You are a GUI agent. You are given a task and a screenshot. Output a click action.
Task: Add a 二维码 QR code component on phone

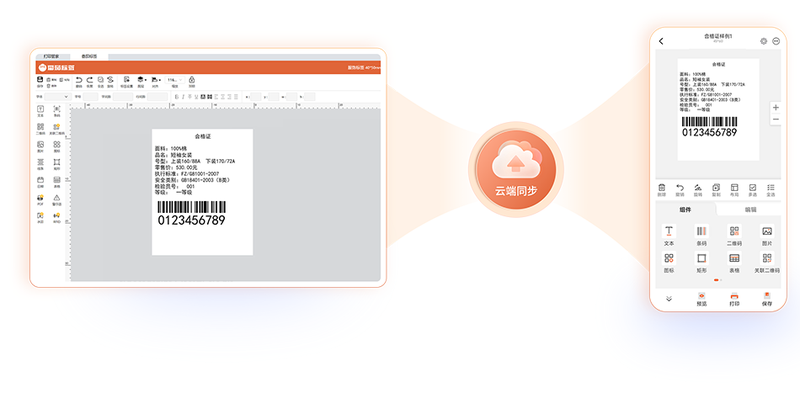734,235
